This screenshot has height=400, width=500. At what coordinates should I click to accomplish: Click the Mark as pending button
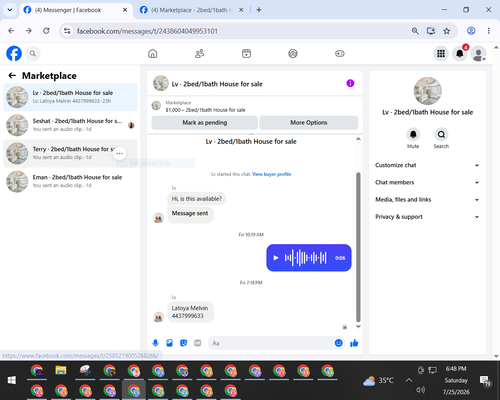pos(204,123)
